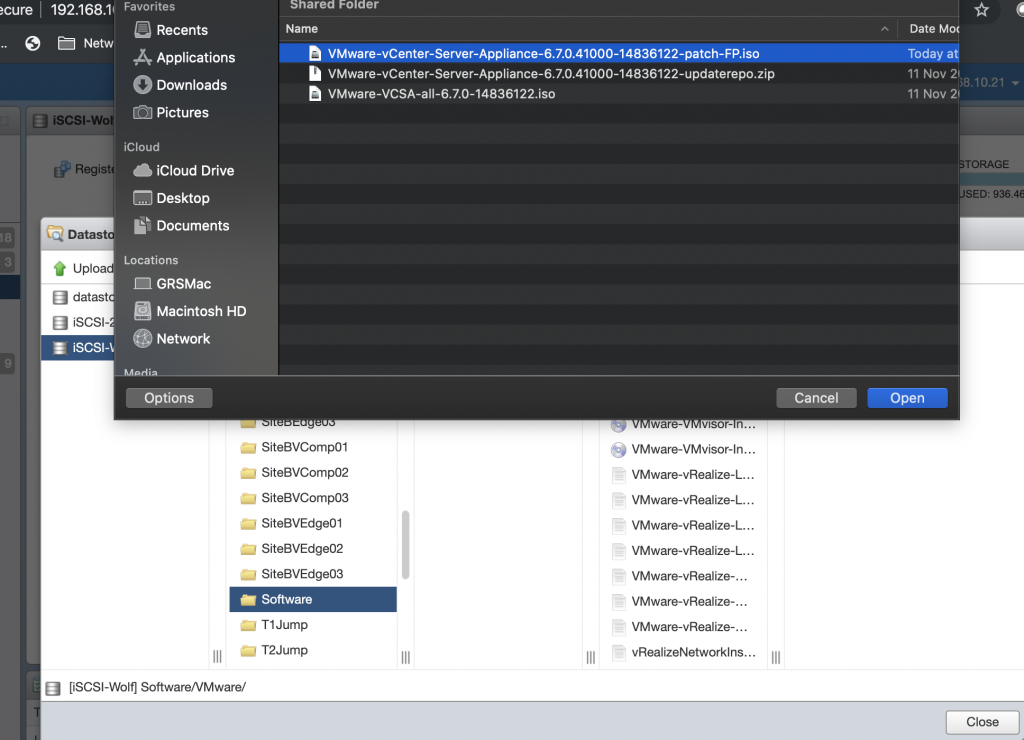The image size is (1024, 740).
Task: Select the updaterepo.zip file
Action: coord(618,74)
